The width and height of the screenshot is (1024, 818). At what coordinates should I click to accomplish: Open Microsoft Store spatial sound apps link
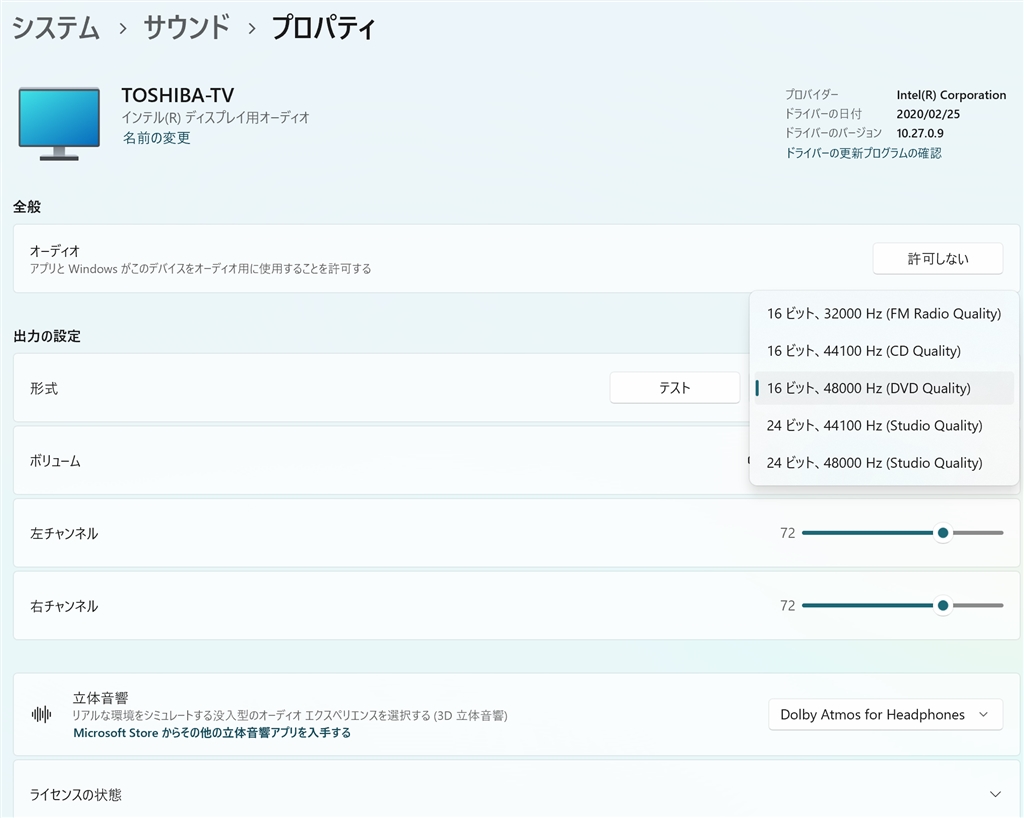(212, 732)
